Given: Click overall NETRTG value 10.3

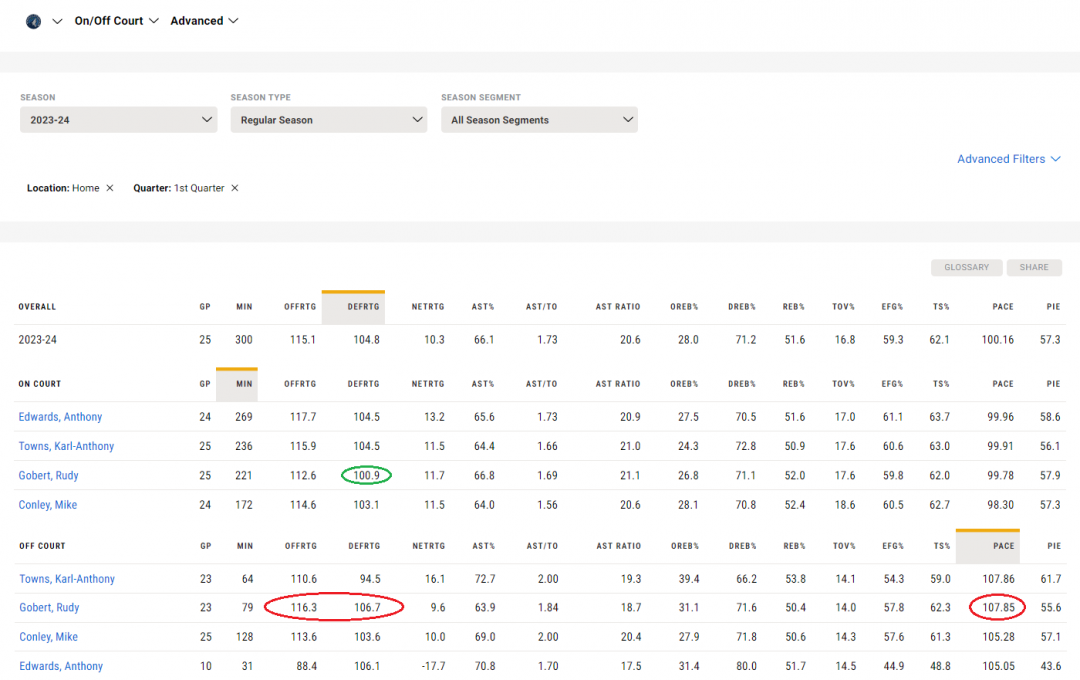Looking at the screenshot, I should click(434, 340).
